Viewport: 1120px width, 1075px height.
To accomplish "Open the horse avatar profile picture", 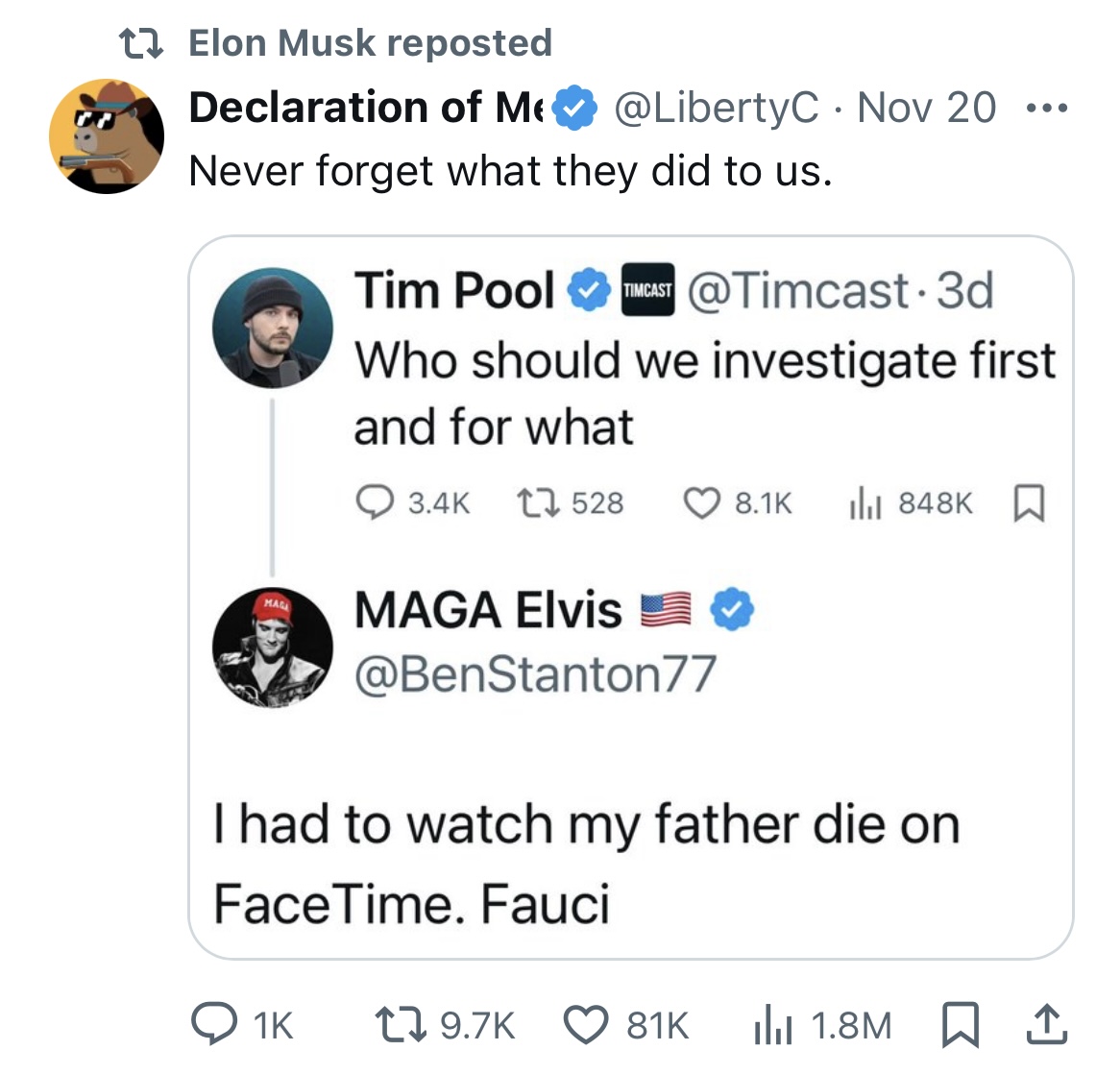I will click(x=107, y=136).
